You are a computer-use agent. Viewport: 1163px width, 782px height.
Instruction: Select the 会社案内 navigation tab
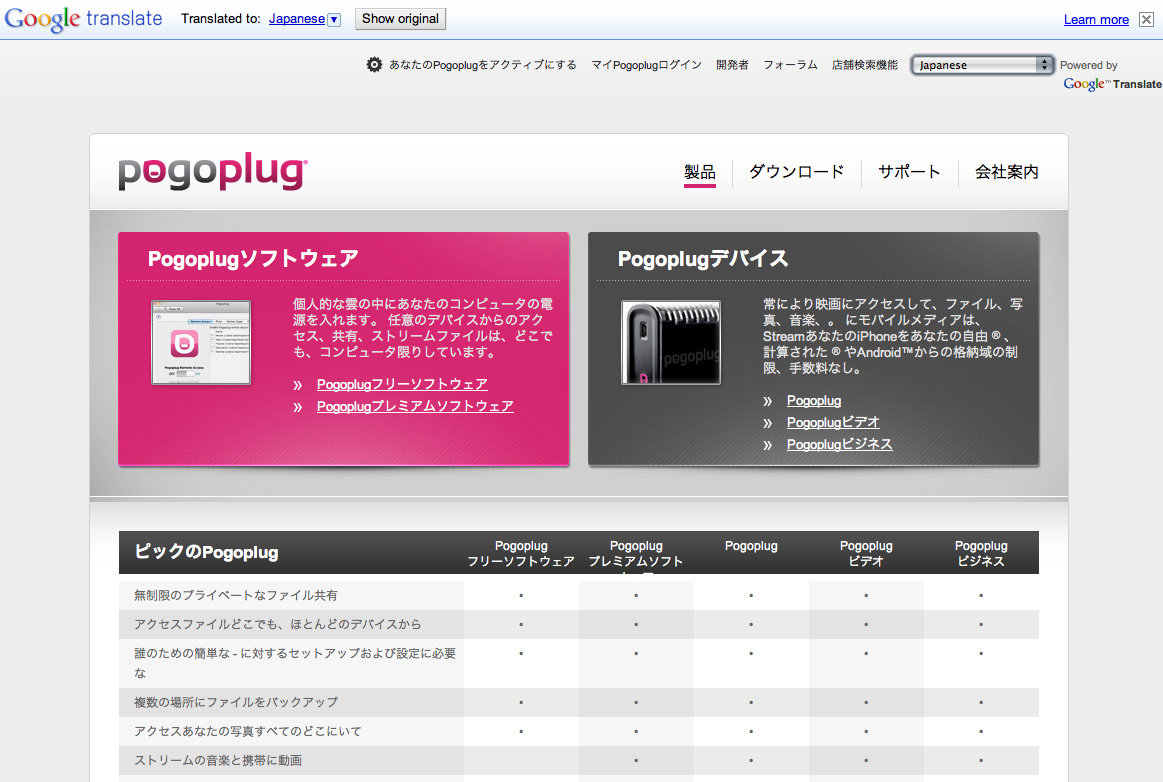(x=1006, y=172)
